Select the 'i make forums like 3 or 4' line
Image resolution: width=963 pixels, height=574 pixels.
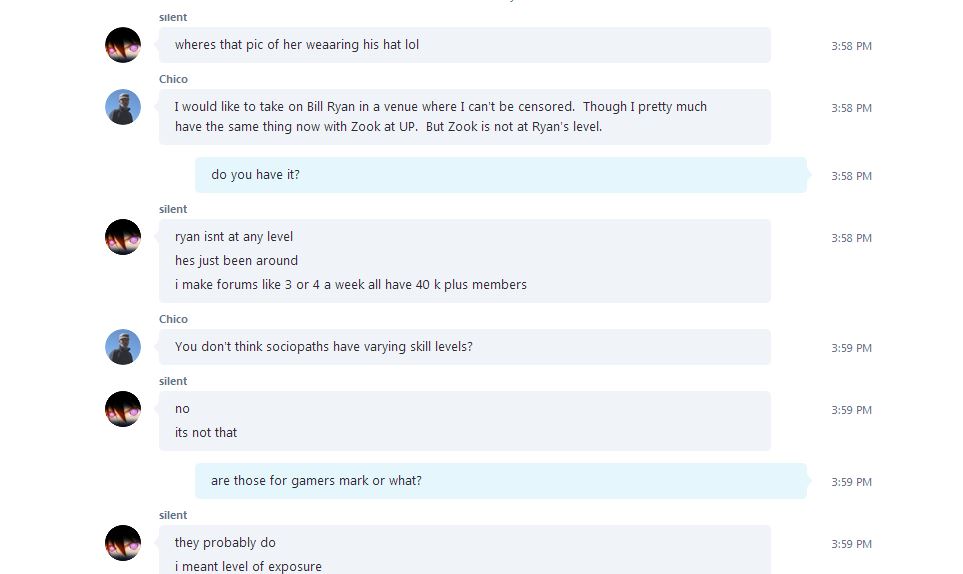[x=351, y=285]
